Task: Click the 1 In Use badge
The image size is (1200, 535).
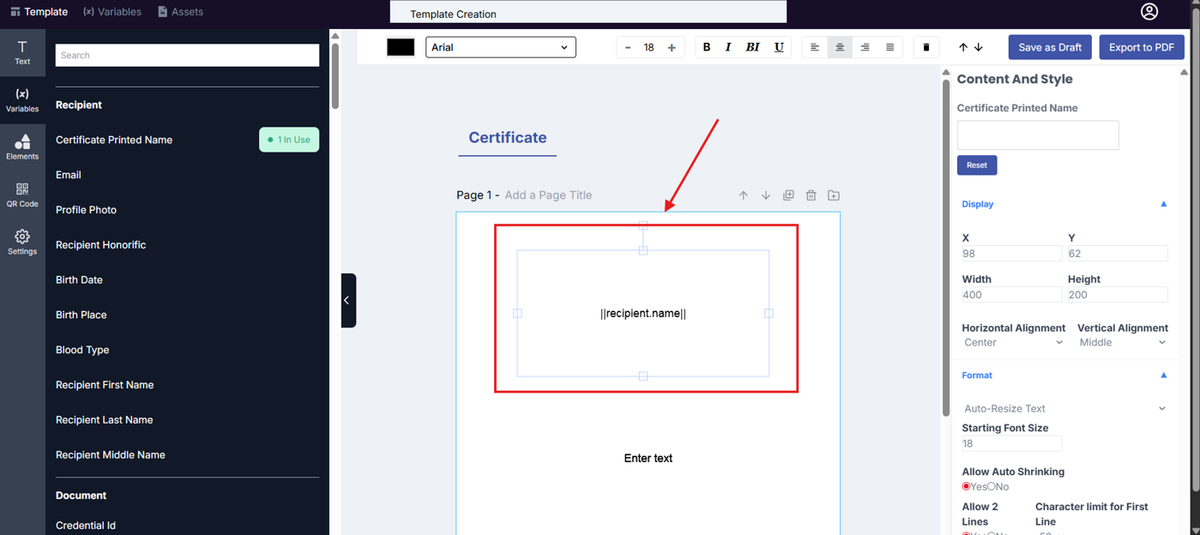Action: point(289,140)
